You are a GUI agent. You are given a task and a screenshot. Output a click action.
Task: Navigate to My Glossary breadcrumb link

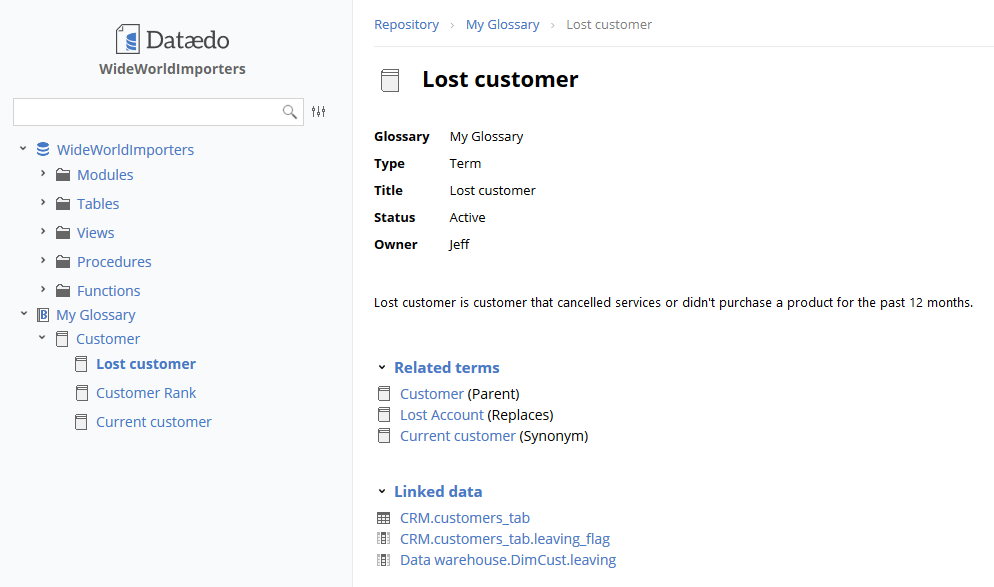(x=502, y=24)
